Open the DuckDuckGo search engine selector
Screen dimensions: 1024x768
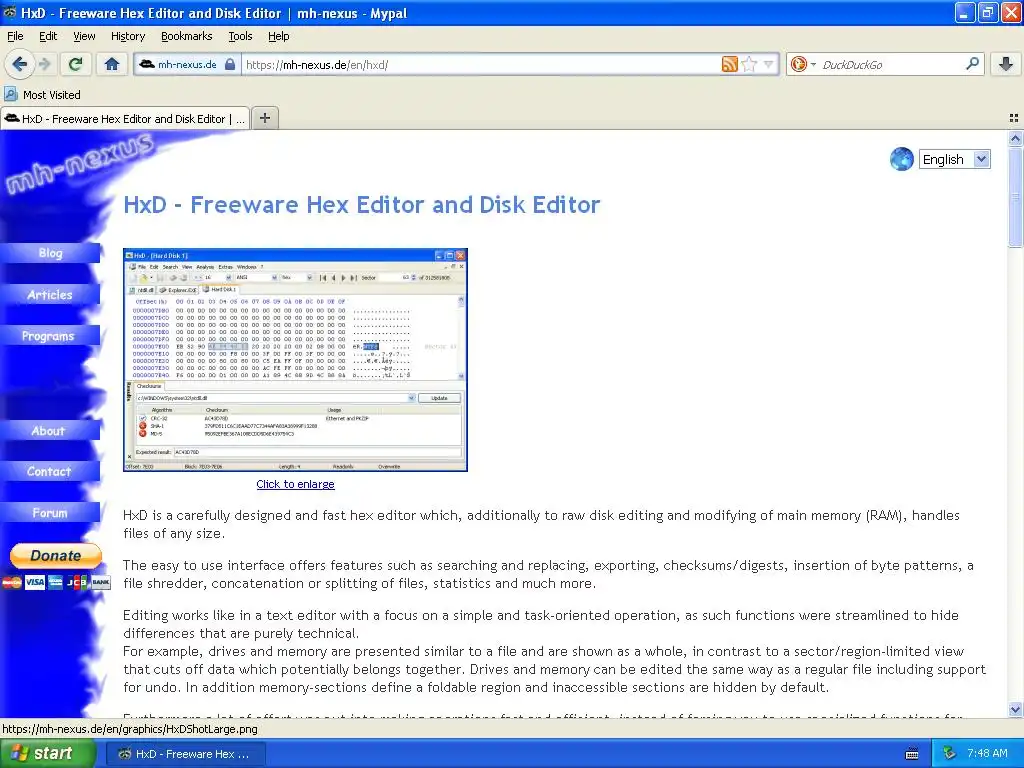pos(803,64)
